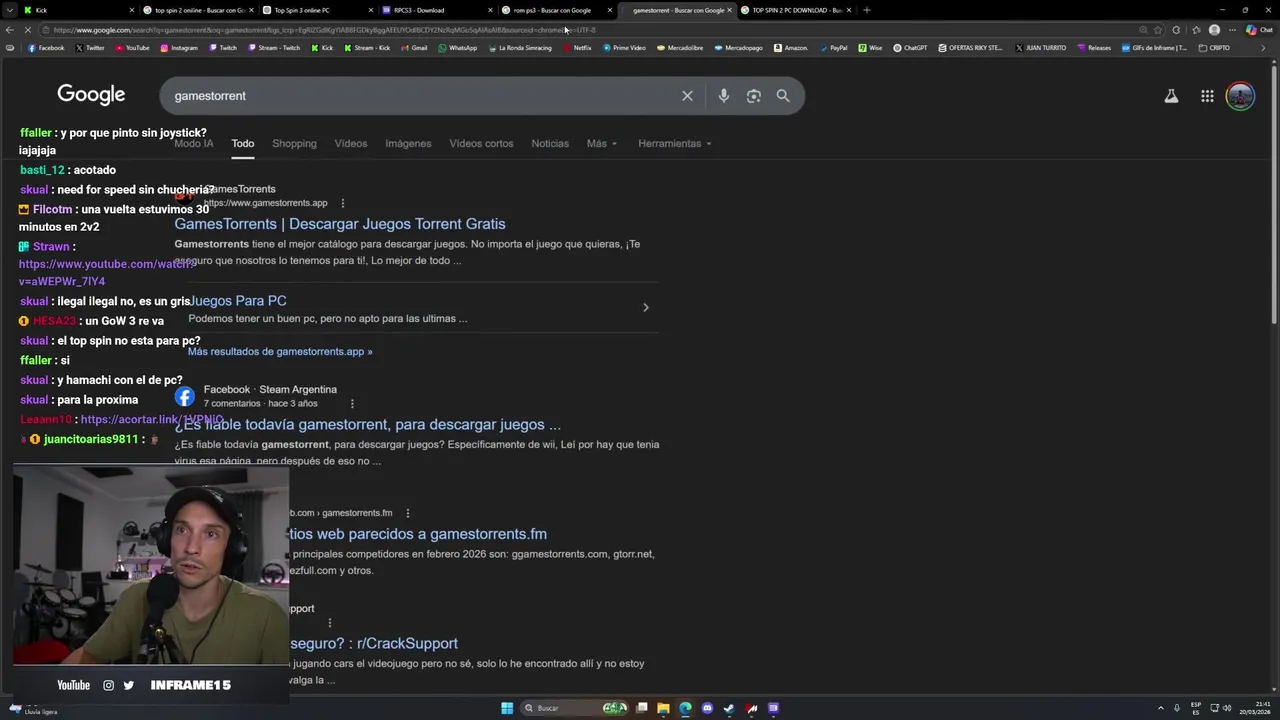
Task: Open web parecidos a gamestorrents.fm result
Action: 418,534
